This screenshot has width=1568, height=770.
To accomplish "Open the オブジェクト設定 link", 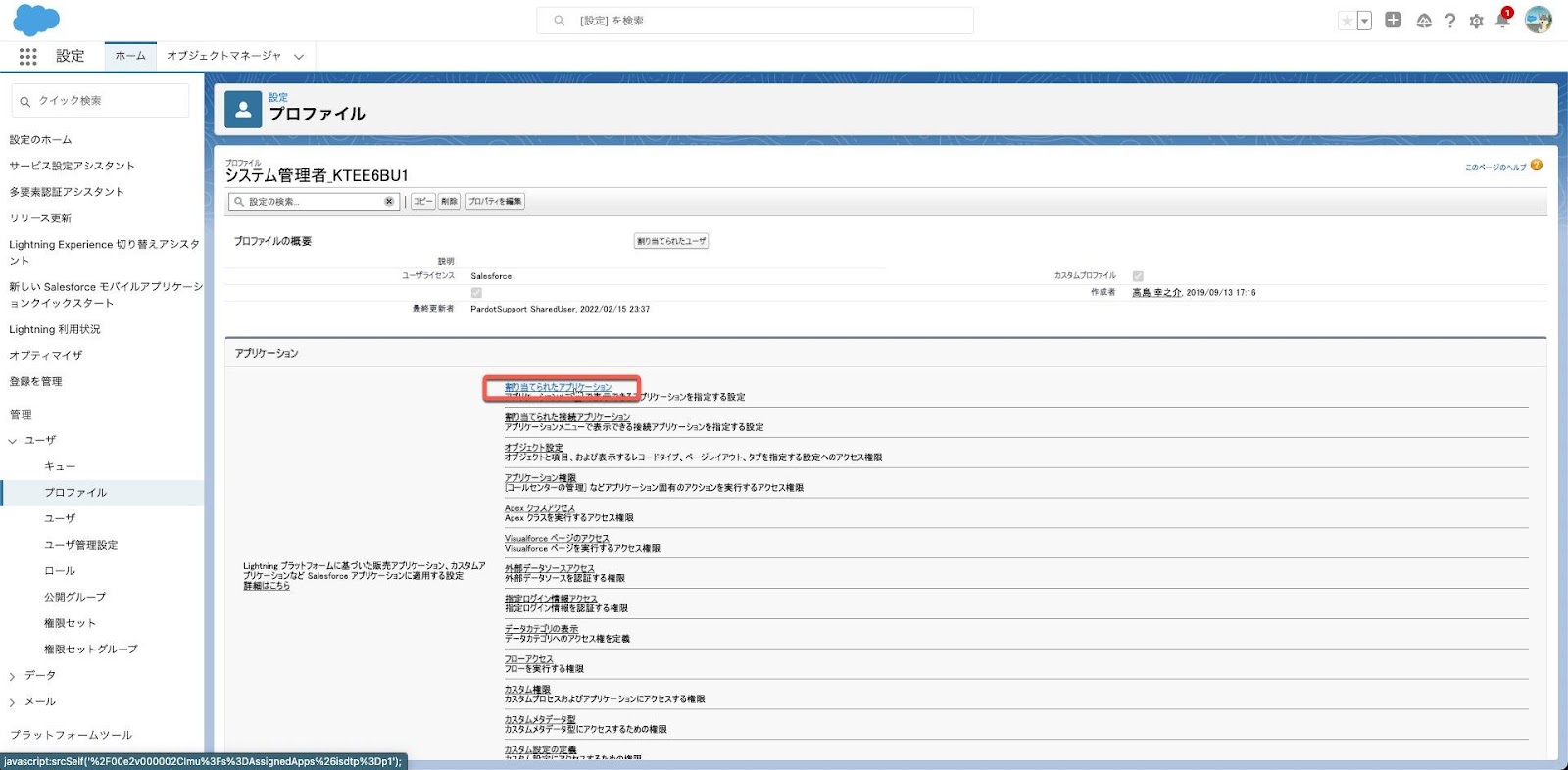I will 534,448.
